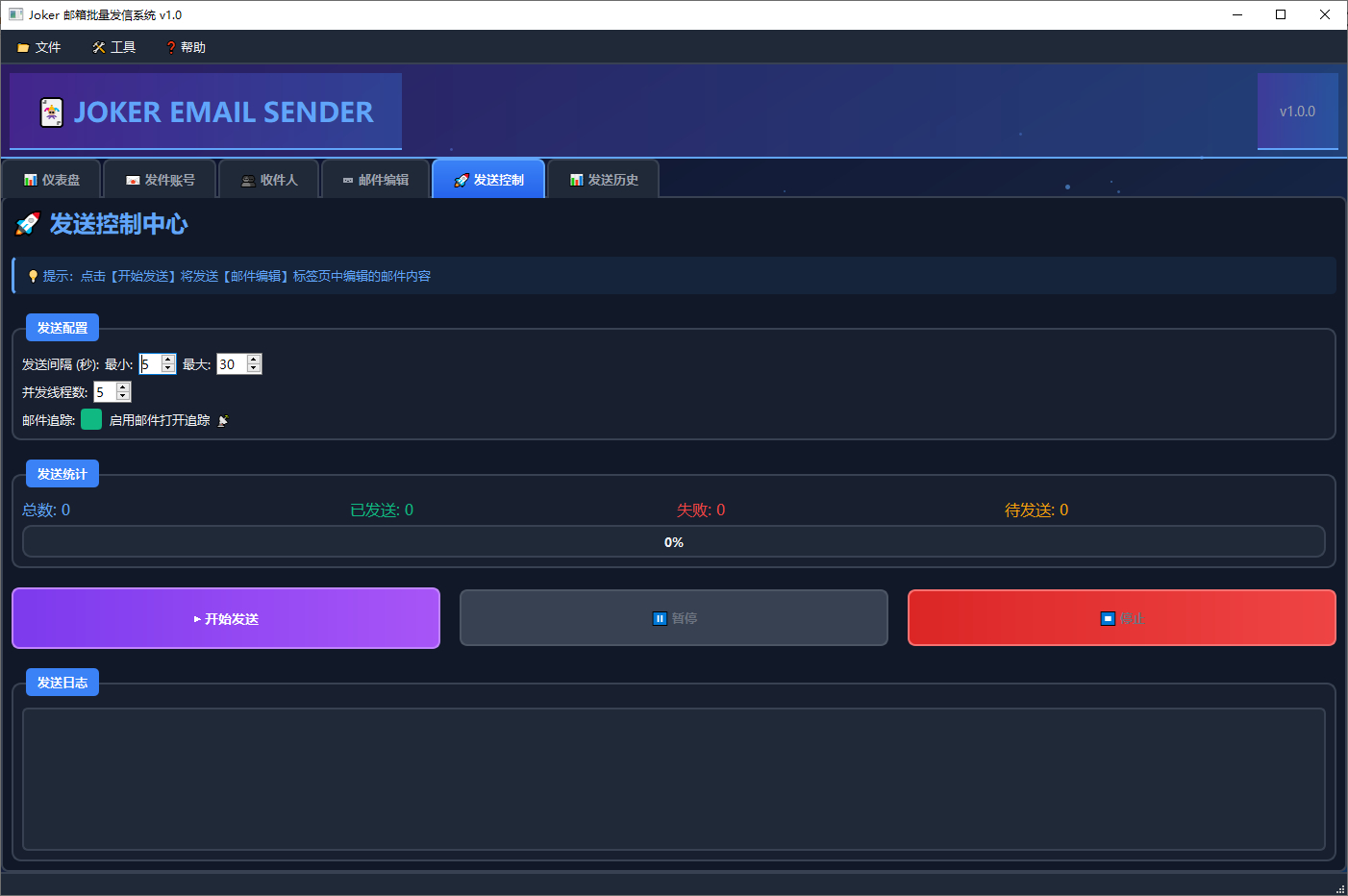Increase 并发线程数 using the up arrow

(122, 387)
